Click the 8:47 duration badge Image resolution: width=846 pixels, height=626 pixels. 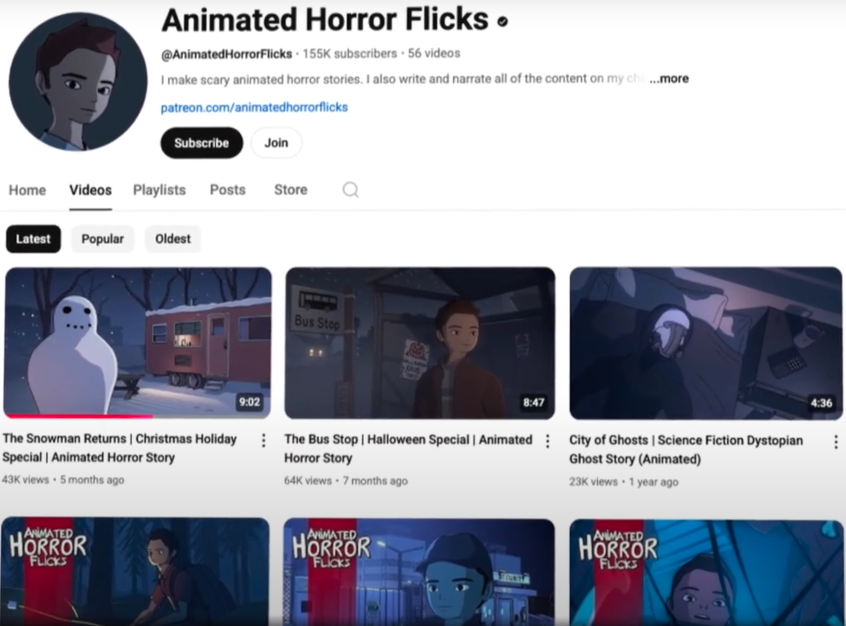point(533,403)
